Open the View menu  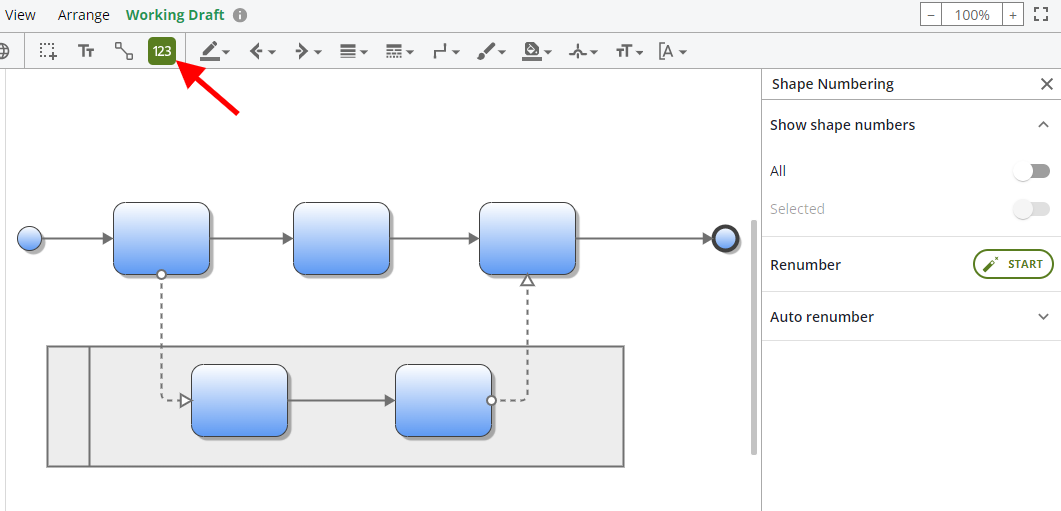[20, 15]
